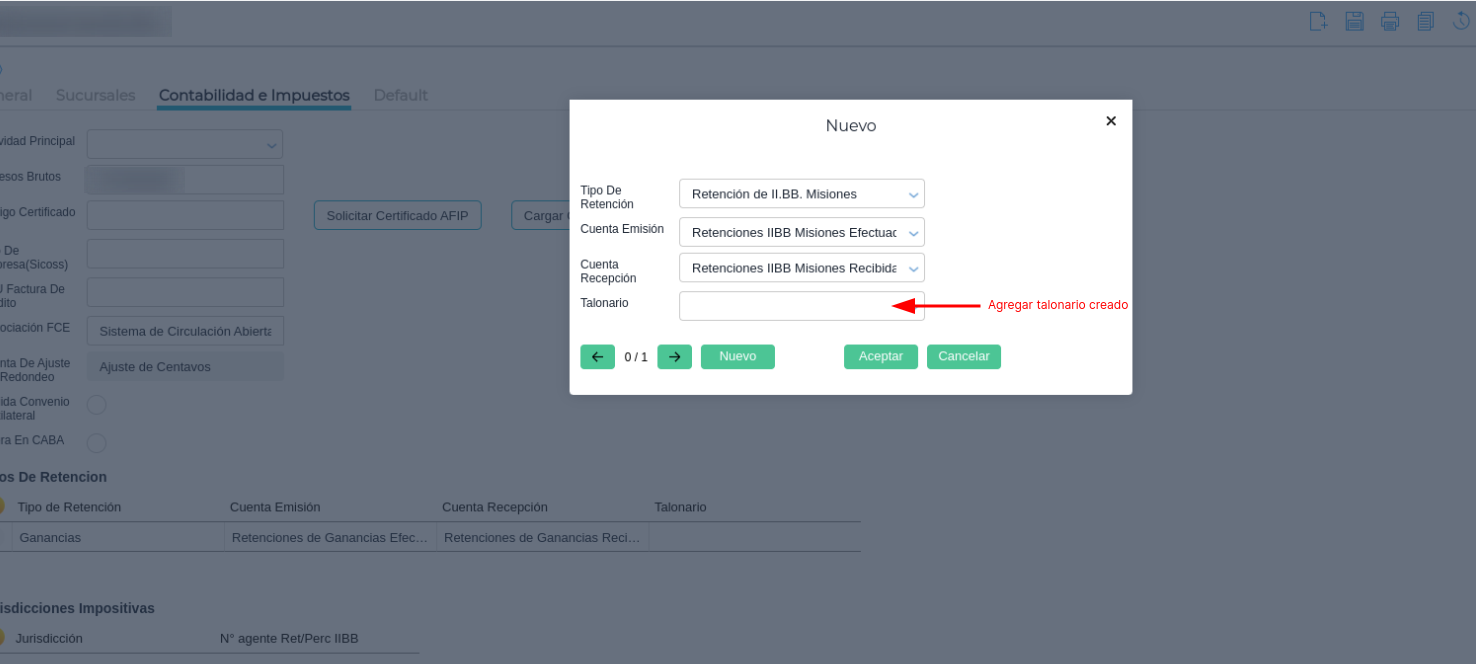Click the Código Certificado input field
The image size is (1476, 664).
pos(185,215)
